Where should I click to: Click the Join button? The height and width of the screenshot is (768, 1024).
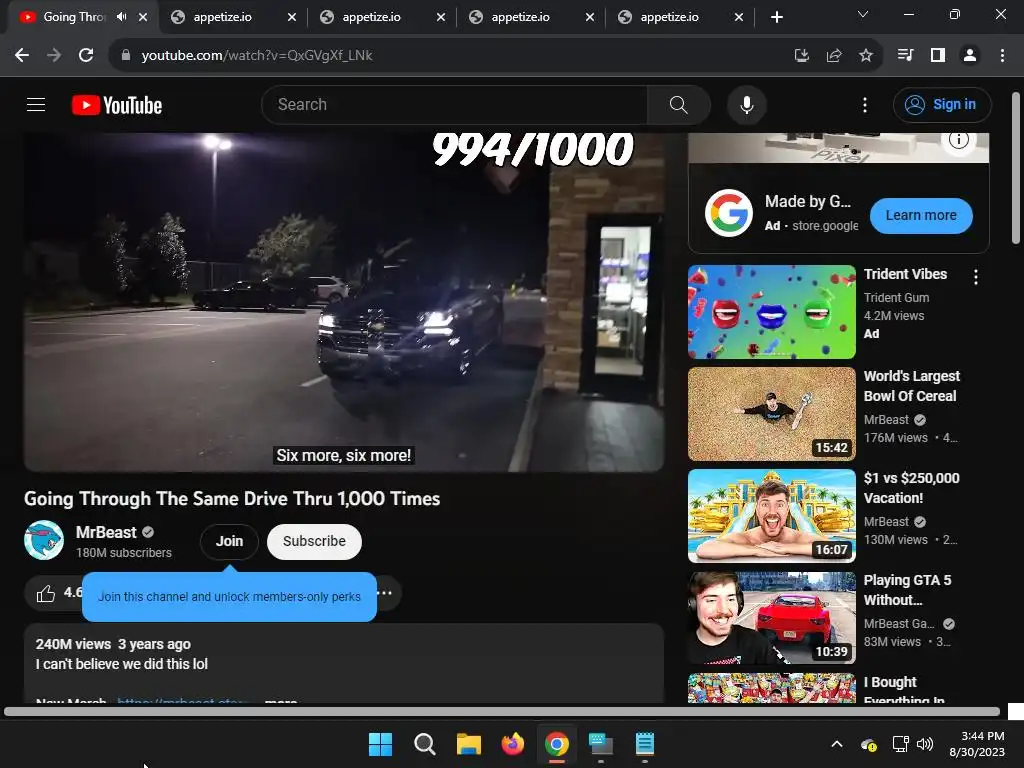click(x=229, y=541)
